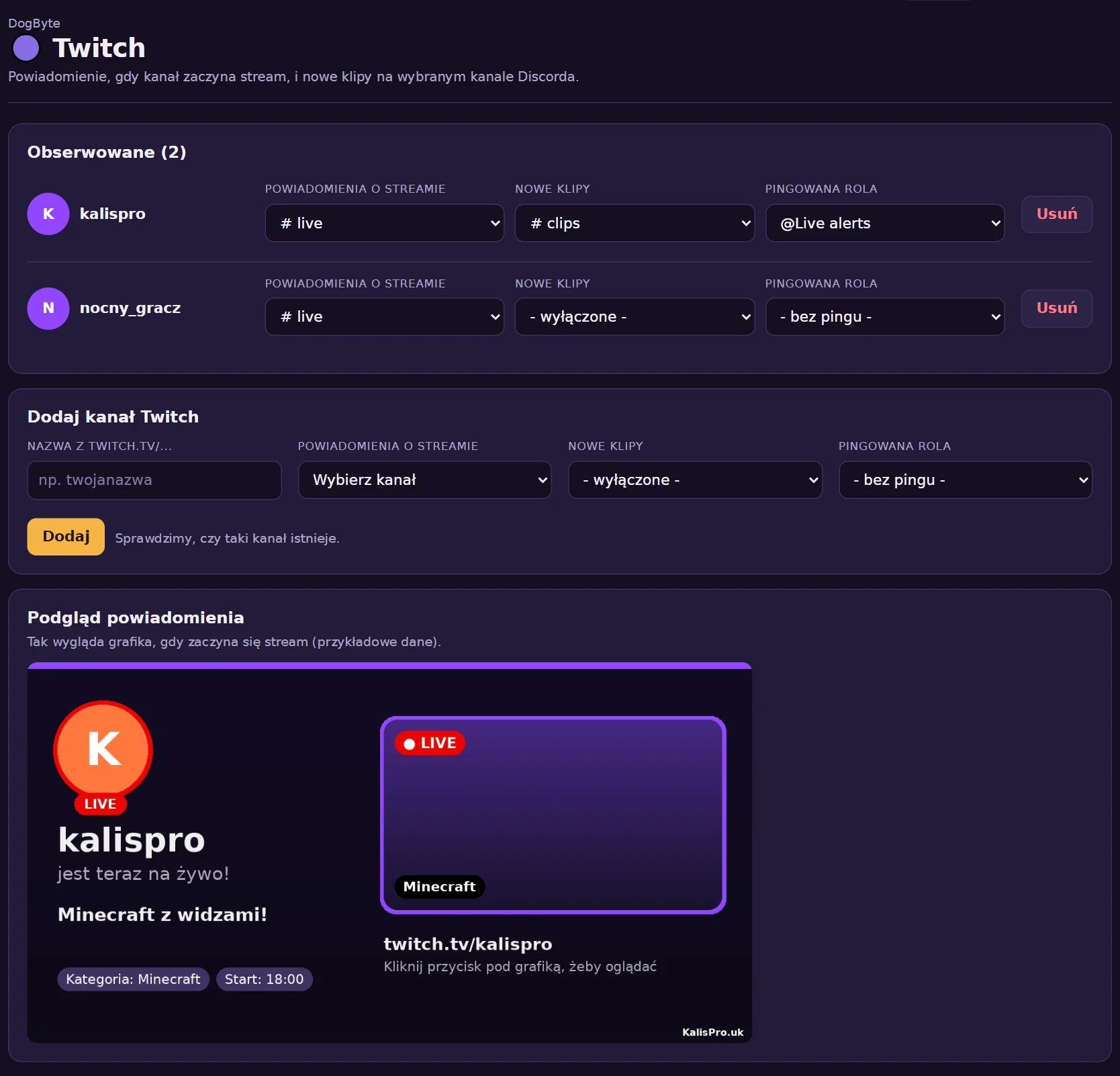Click the 'Sprawdzimy, czy taki kanał istnieje.' hint
The width and height of the screenshot is (1120, 1076).
(227, 539)
